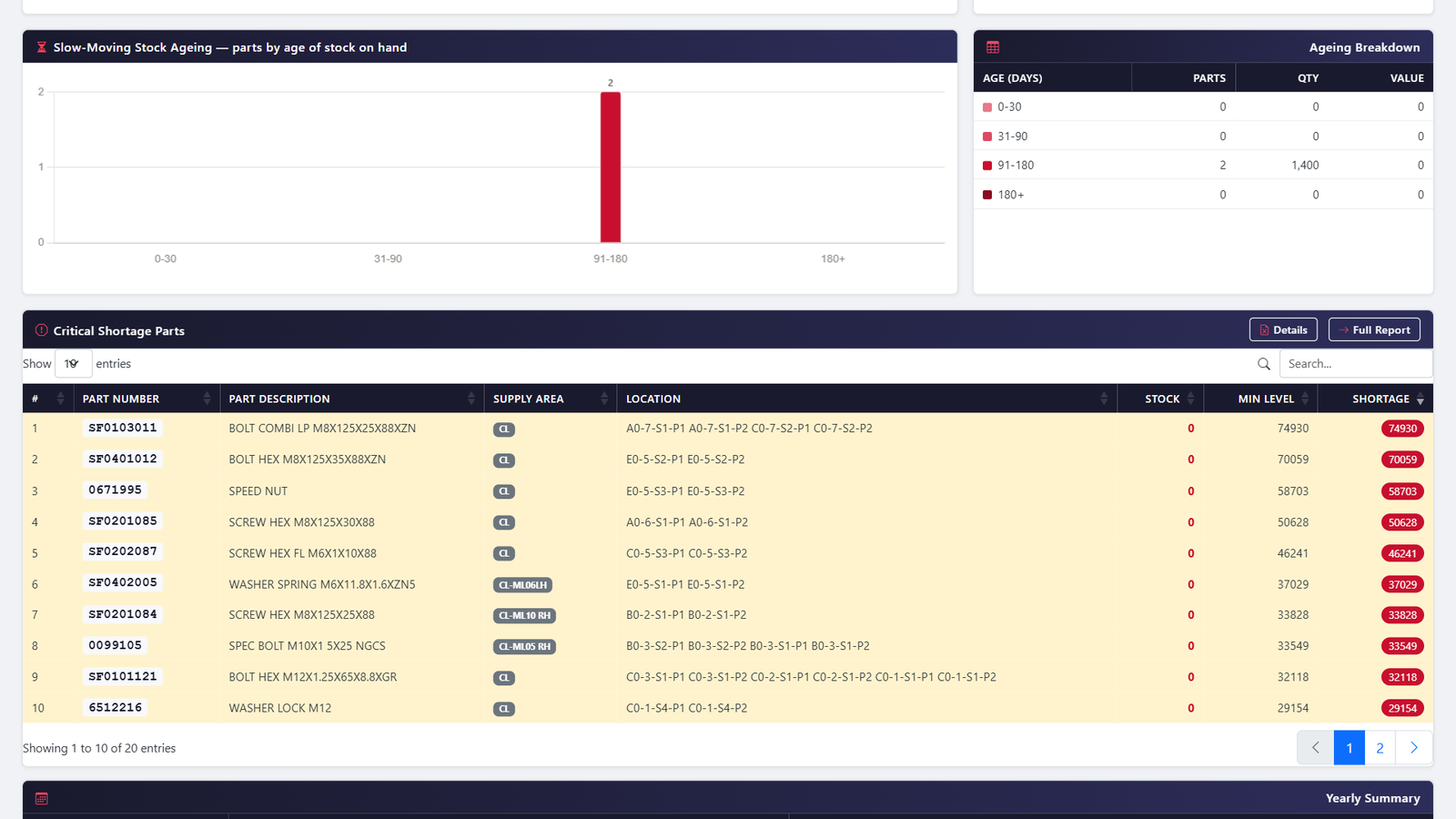This screenshot has width=1456, height=819.
Task: Click part number SF0401012
Action: (123, 459)
